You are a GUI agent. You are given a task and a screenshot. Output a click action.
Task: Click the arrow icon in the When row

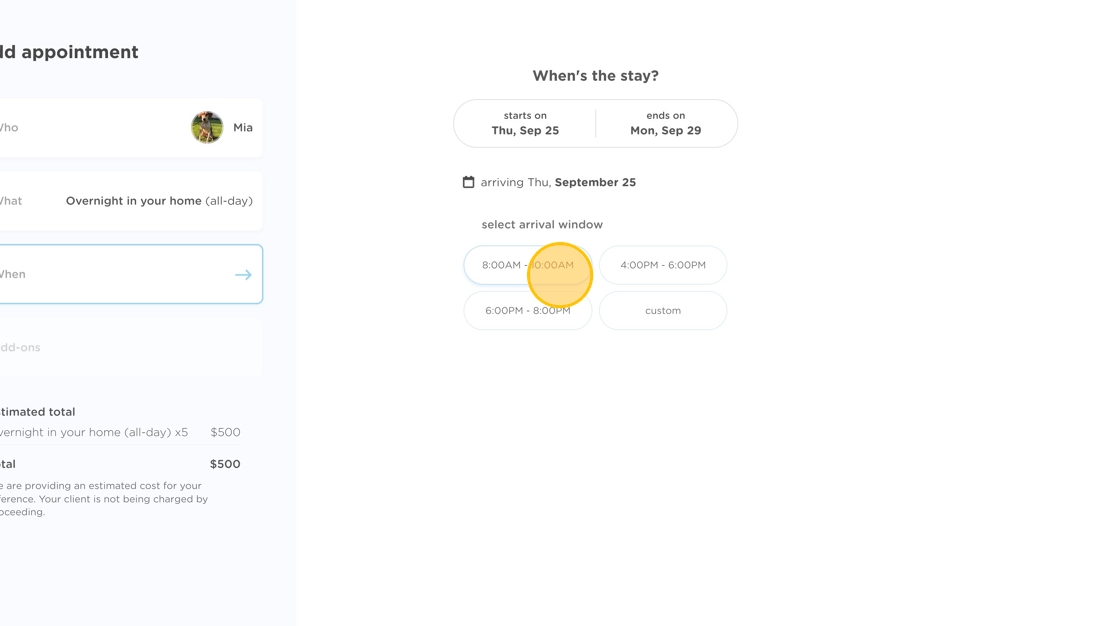coord(243,274)
